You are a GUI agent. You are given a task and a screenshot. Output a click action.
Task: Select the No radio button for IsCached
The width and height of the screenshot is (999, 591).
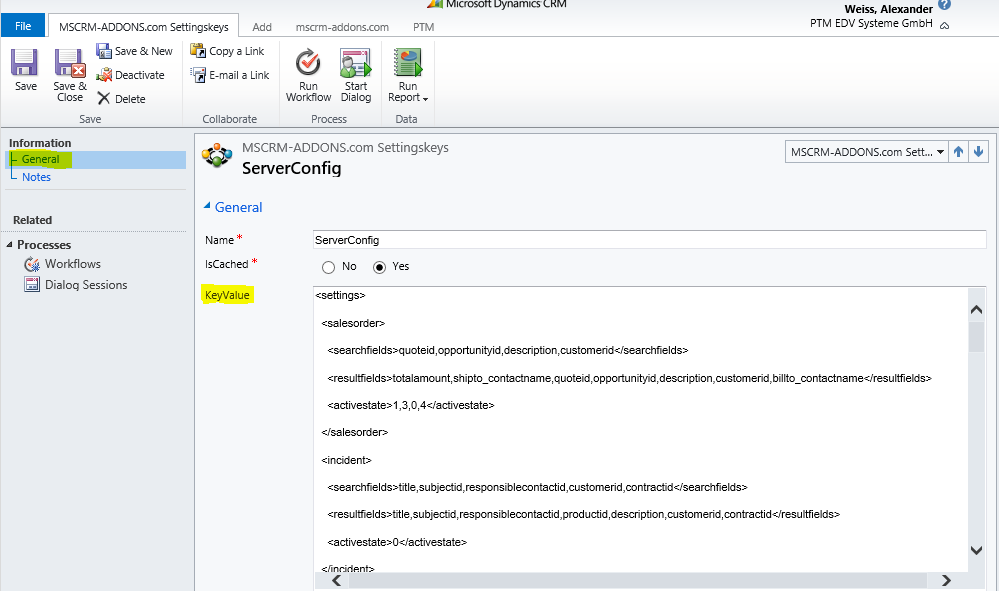click(x=328, y=267)
